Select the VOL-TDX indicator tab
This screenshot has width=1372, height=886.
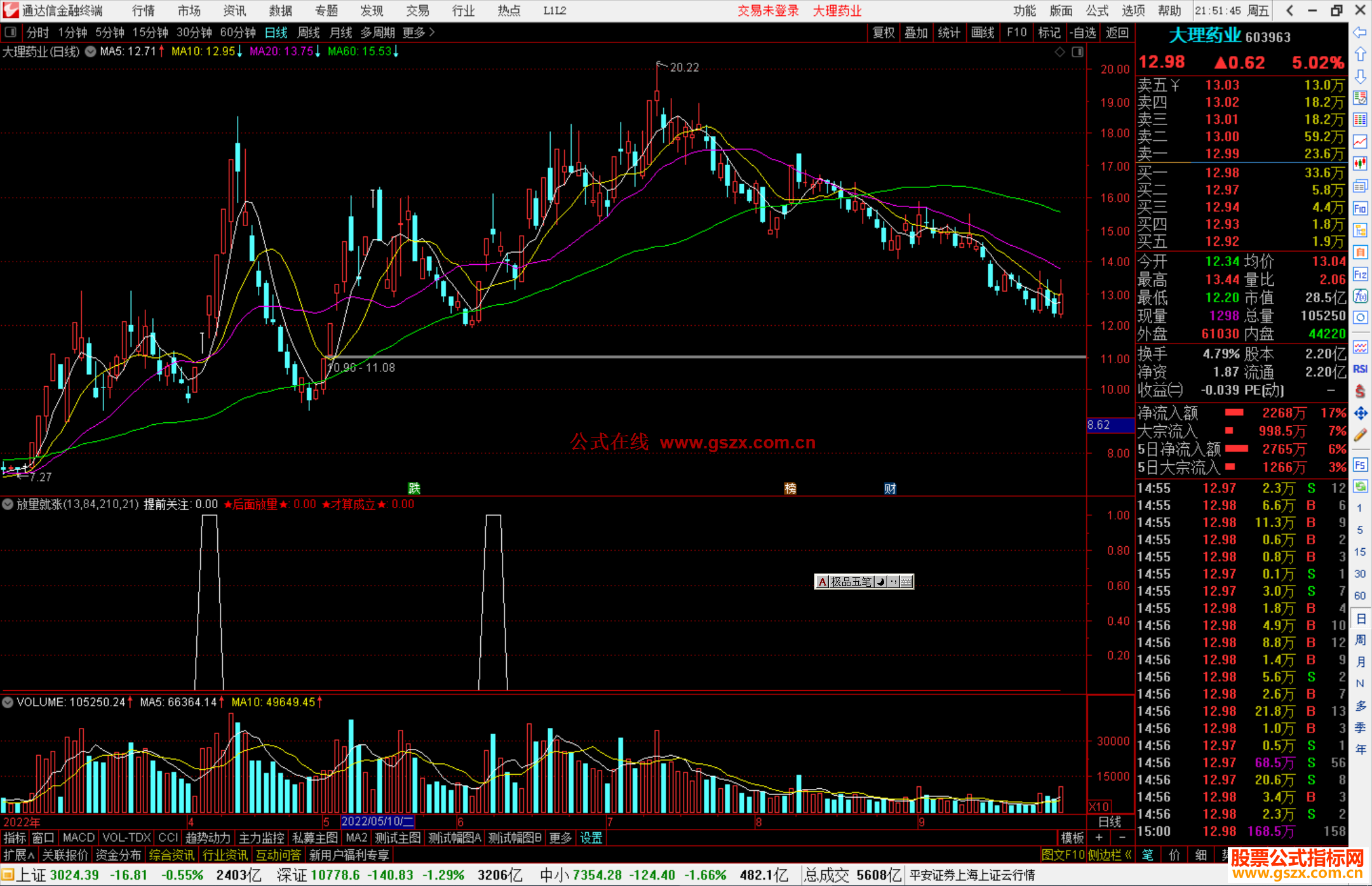[x=126, y=838]
